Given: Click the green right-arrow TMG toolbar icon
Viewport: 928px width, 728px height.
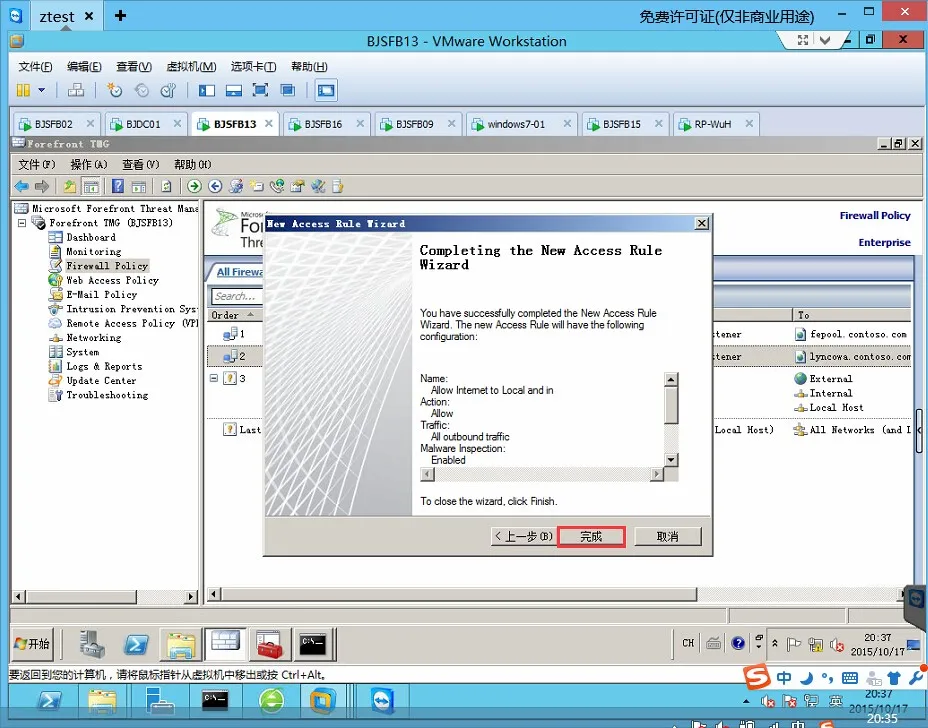Looking at the screenshot, I should (x=194, y=186).
